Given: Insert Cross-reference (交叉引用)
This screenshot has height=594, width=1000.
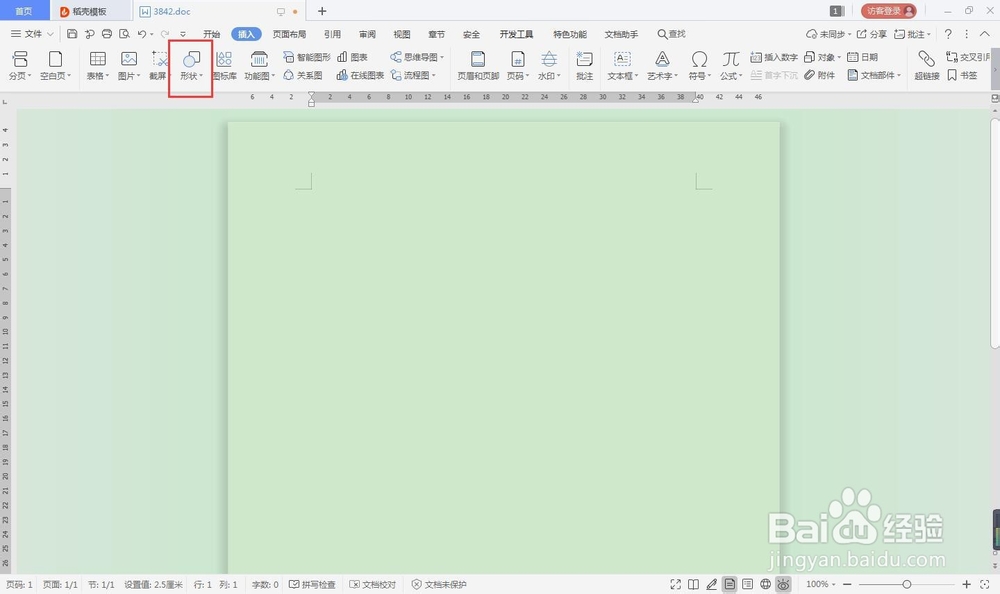Looking at the screenshot, I should (x=969, y=57).
